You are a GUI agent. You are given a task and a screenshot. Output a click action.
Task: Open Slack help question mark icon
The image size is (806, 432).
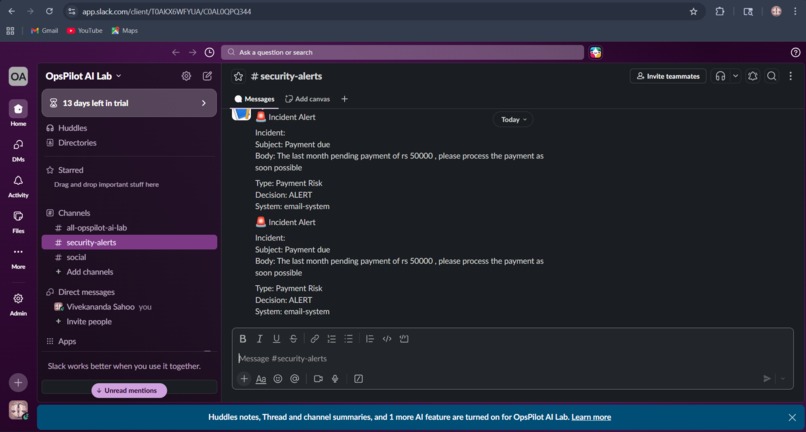pos(795,52)
